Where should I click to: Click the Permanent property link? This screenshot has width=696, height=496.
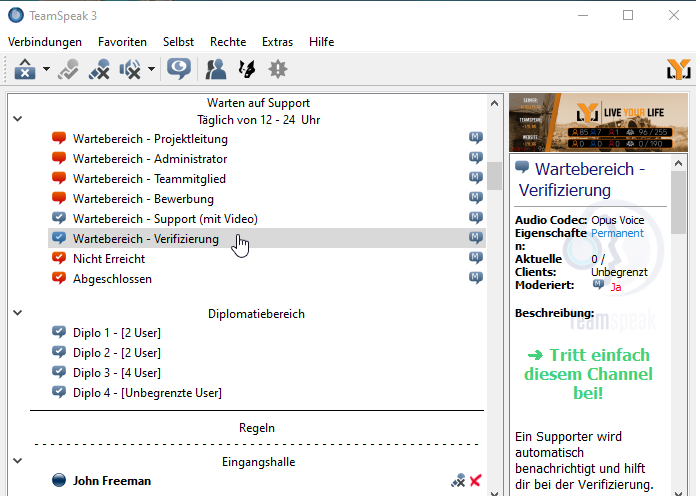coord(617,233)
